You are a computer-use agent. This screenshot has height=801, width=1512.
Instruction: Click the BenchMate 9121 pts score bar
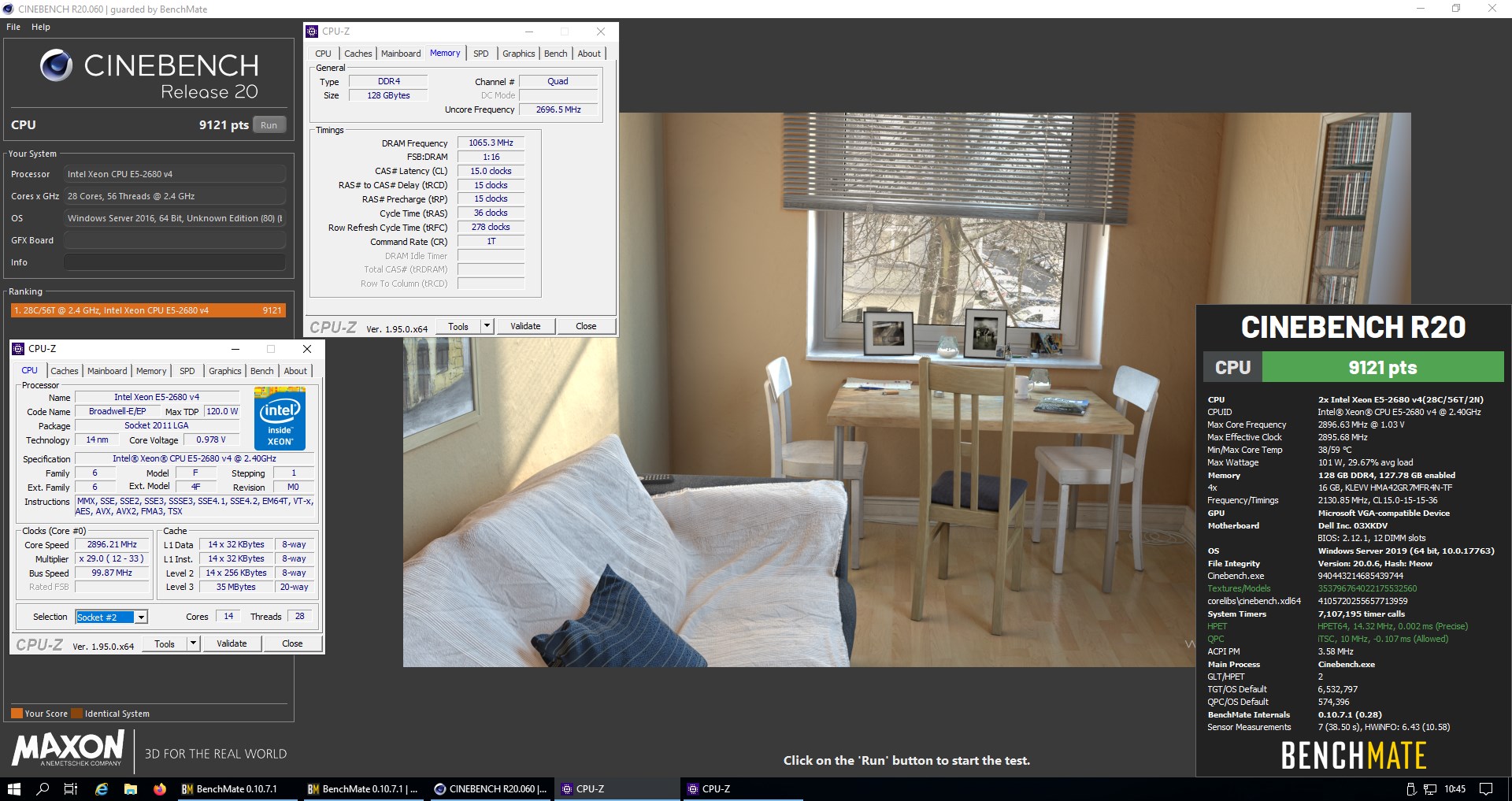coord(1382,367)
